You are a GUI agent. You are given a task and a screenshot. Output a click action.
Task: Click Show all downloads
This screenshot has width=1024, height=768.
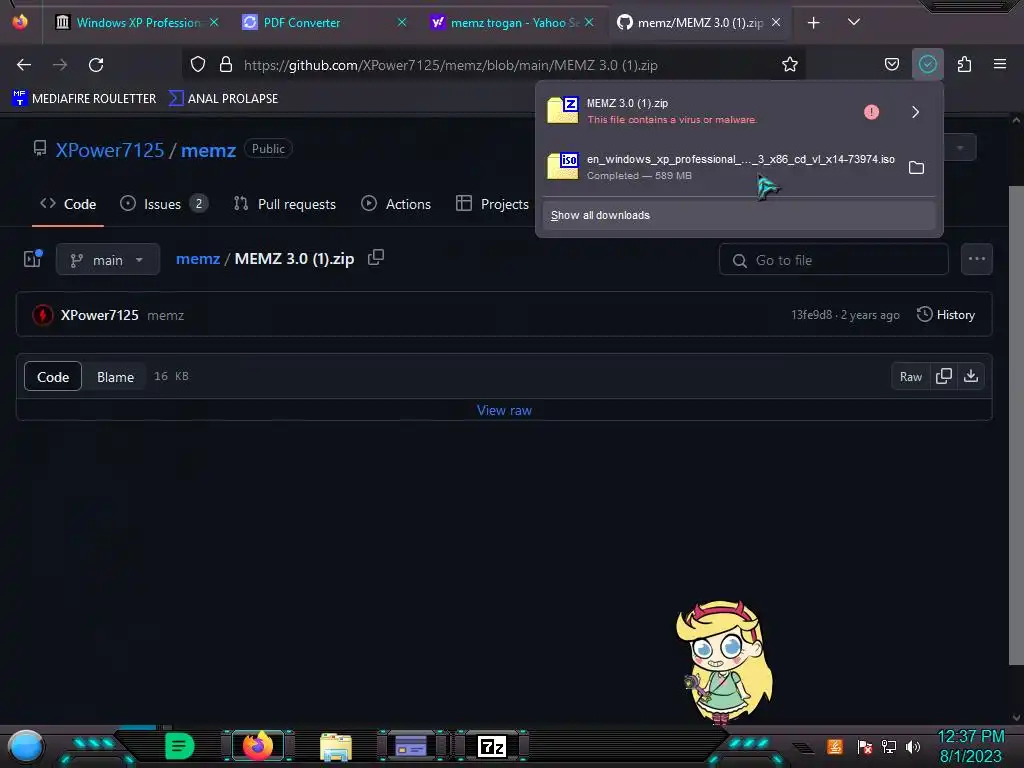(739, 216)
